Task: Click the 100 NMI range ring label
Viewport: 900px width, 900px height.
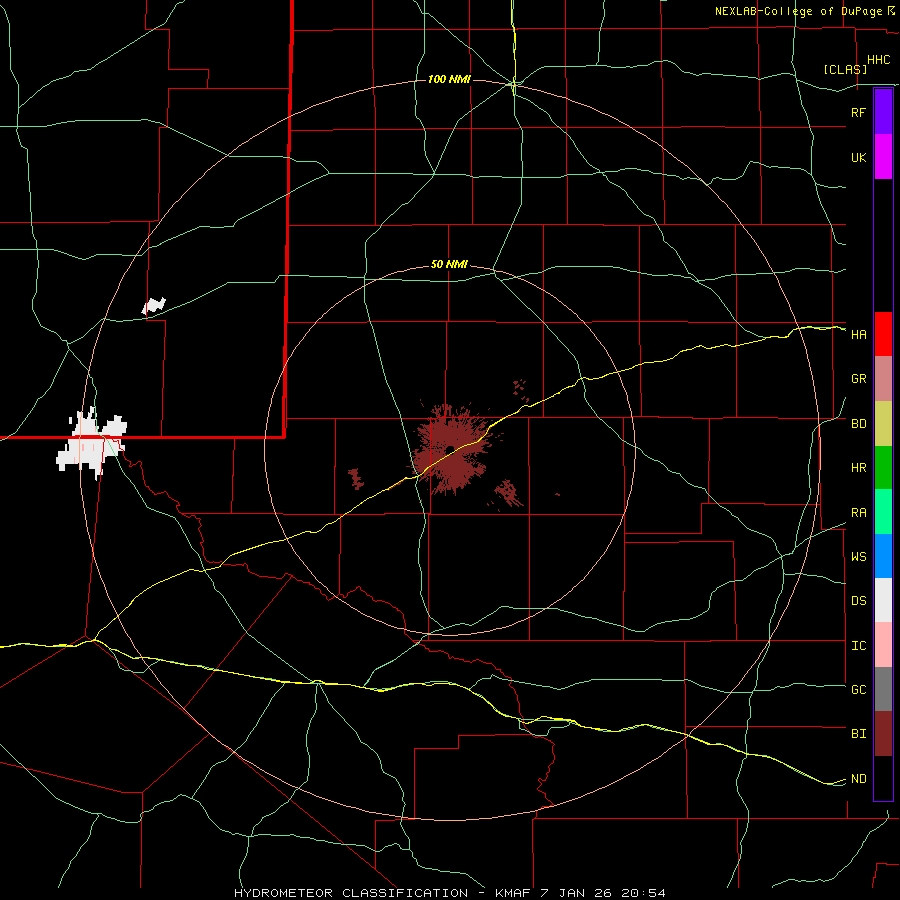Action: point(449,79)
